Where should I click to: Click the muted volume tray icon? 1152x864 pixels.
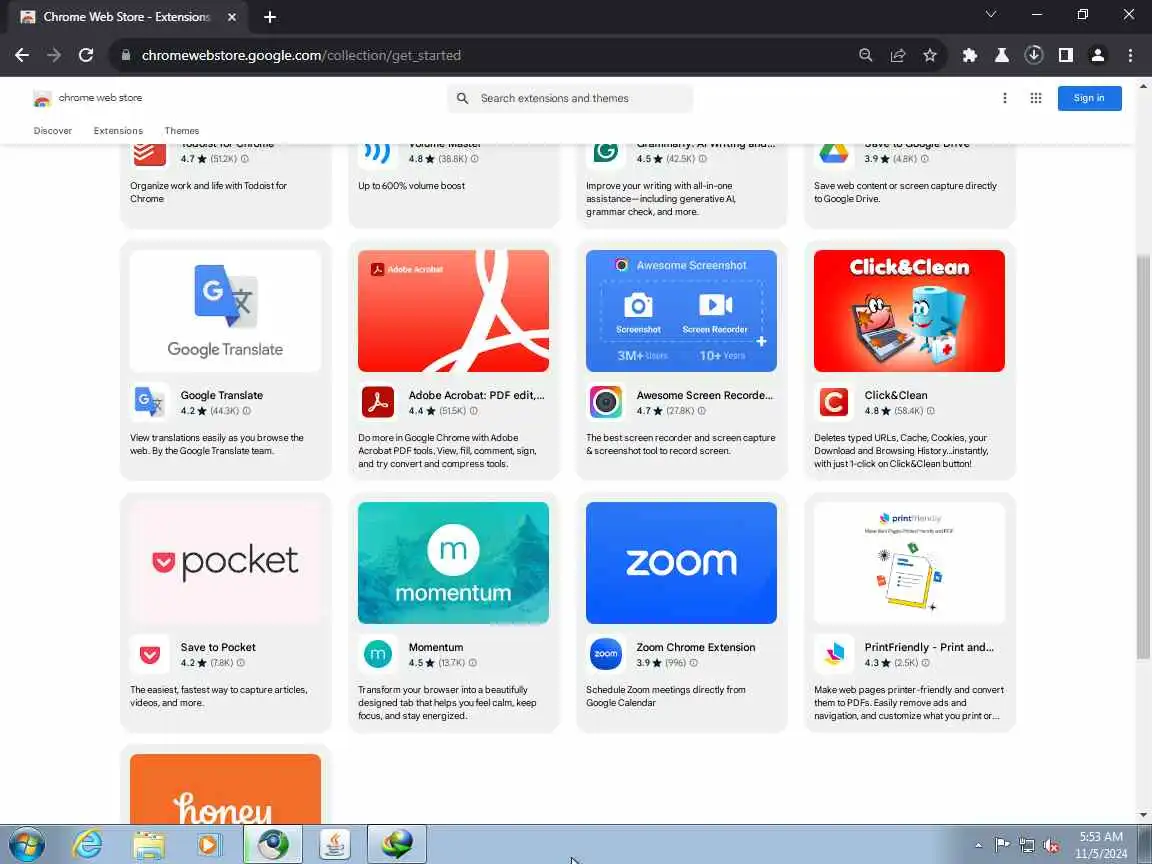click(1051, 846)
